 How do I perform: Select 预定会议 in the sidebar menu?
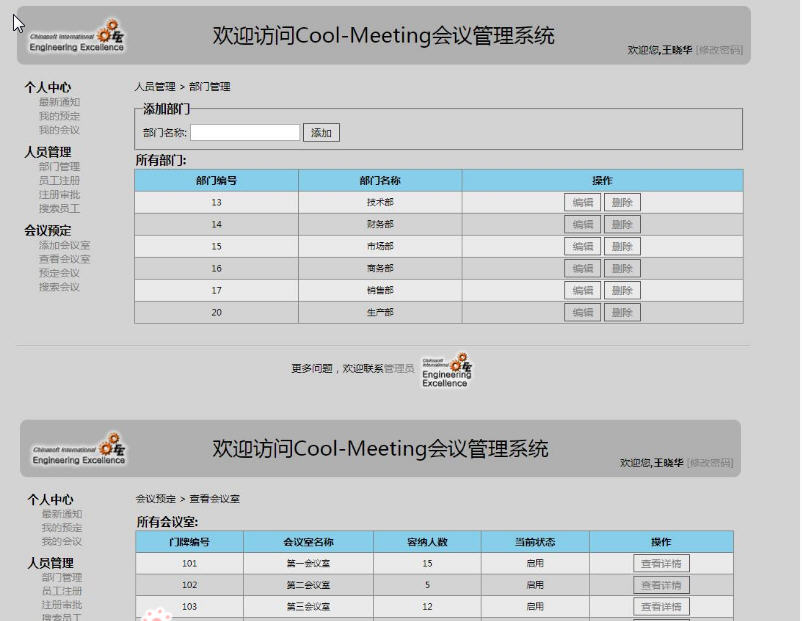(59, 273)
